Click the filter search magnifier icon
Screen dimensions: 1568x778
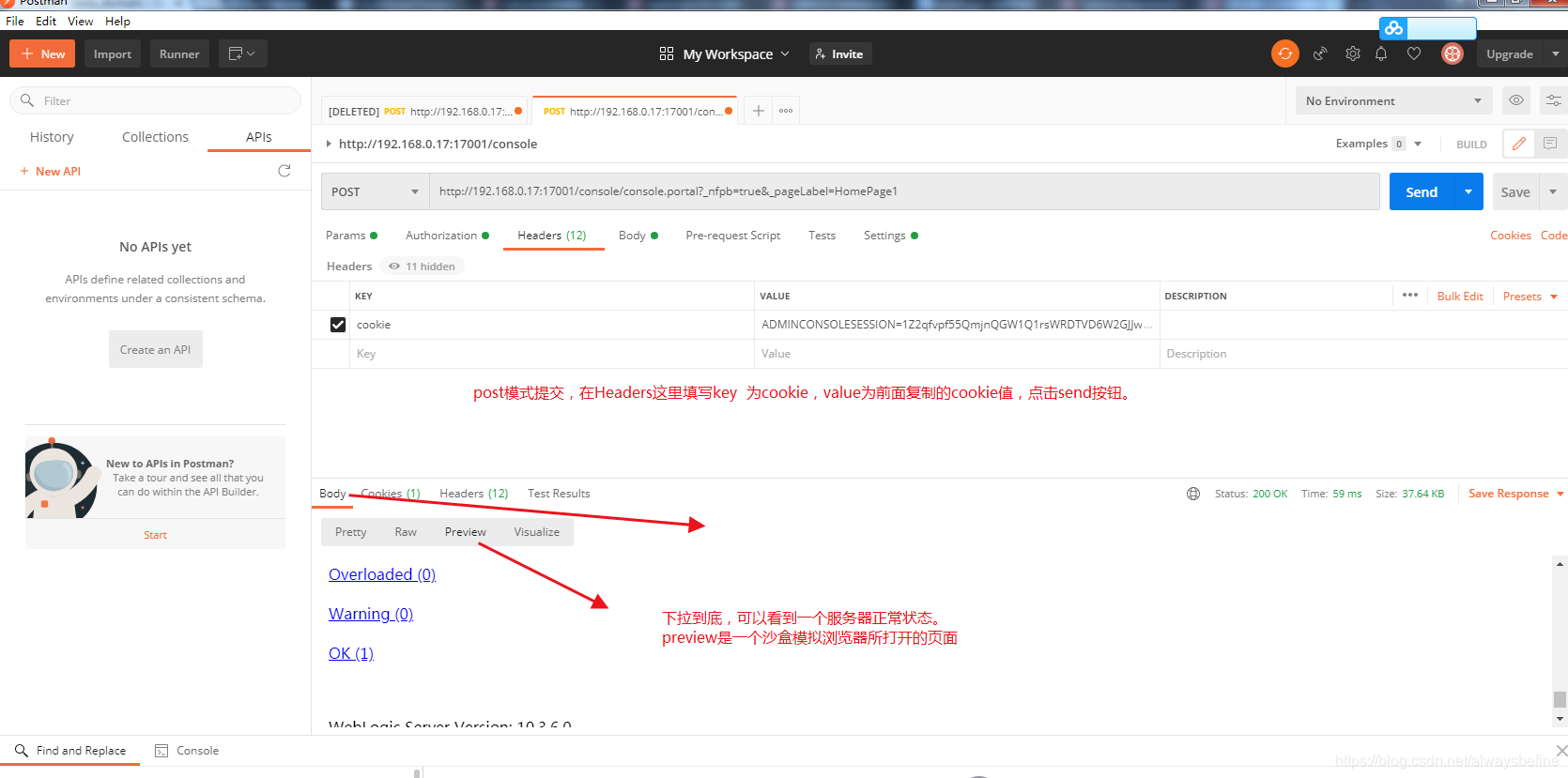[x=27, y=100]
